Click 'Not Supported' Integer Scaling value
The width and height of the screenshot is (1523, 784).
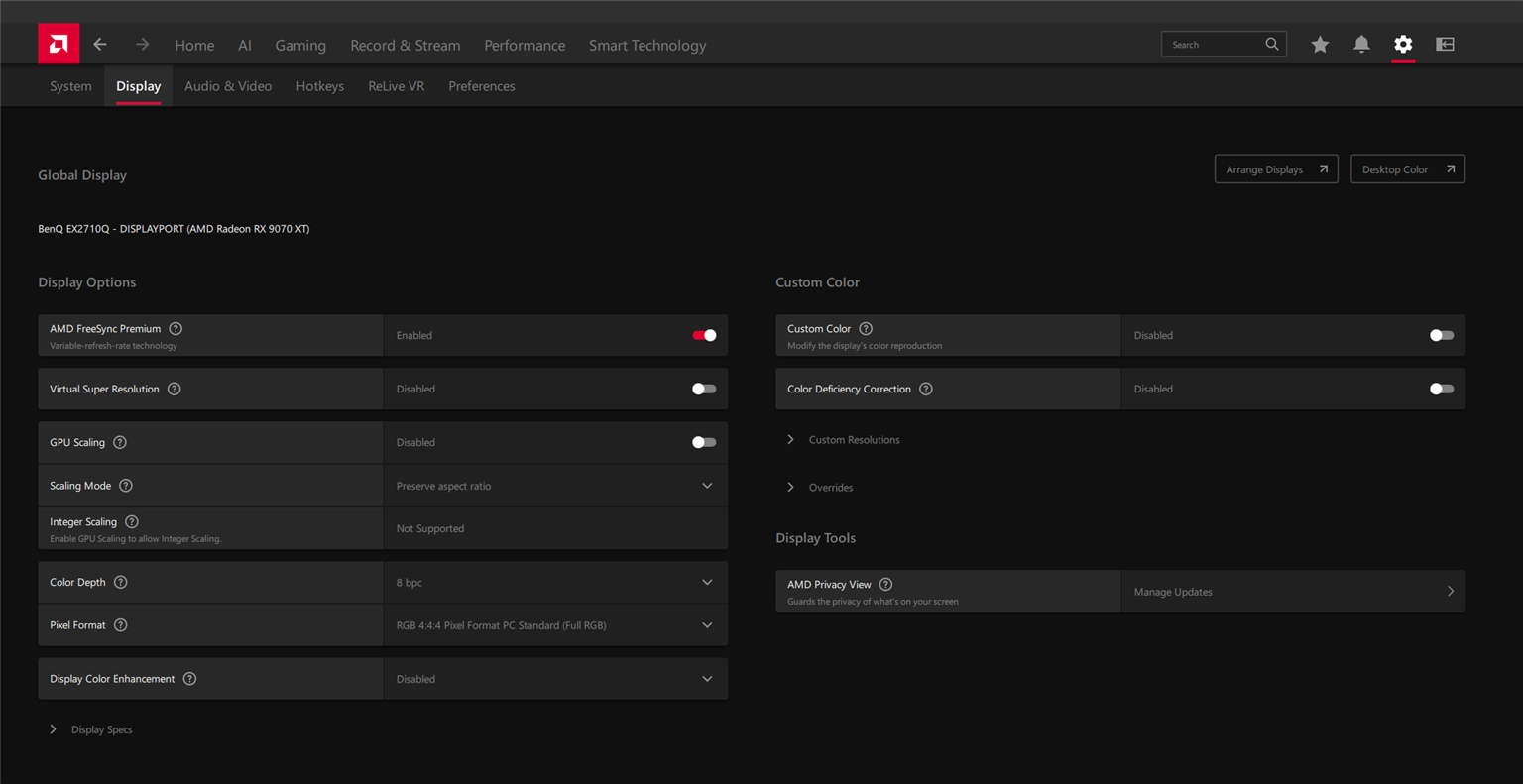430,528
